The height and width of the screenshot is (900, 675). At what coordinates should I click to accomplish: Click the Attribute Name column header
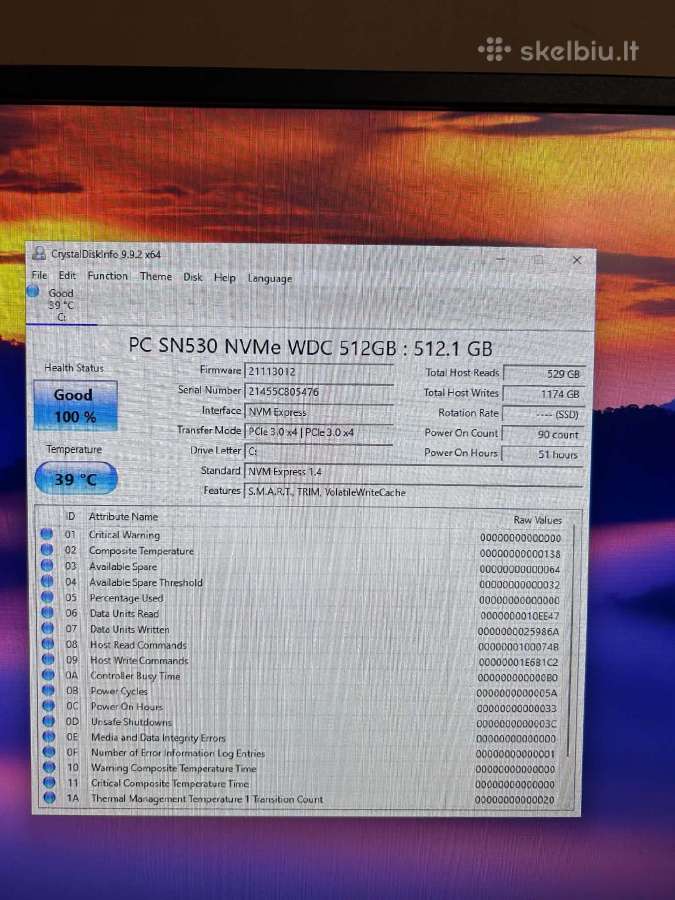(123, 517)
